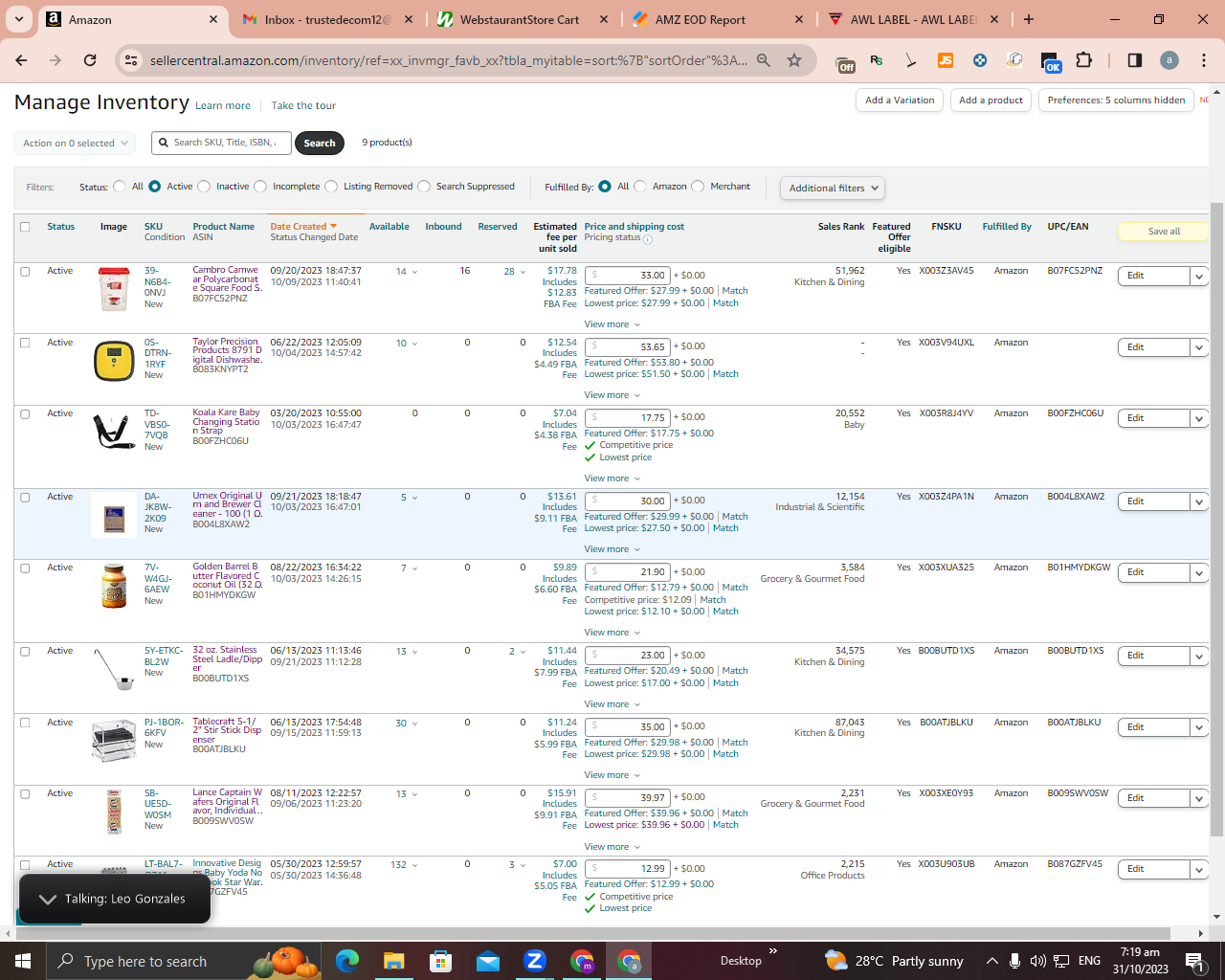
Task: Go back to the previous page
Action: pos(21,60)
